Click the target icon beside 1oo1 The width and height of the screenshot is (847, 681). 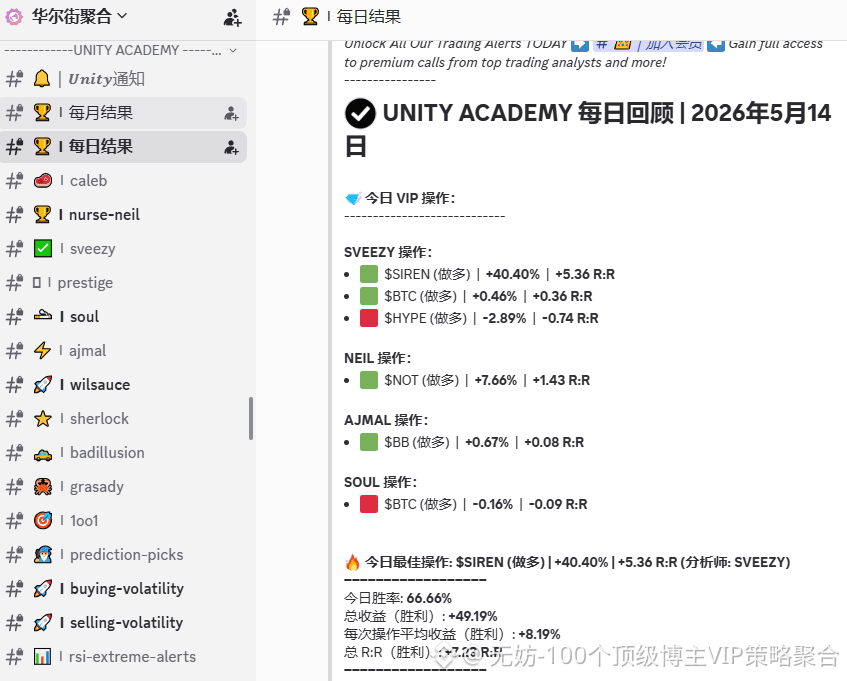[x=43, y=521]
